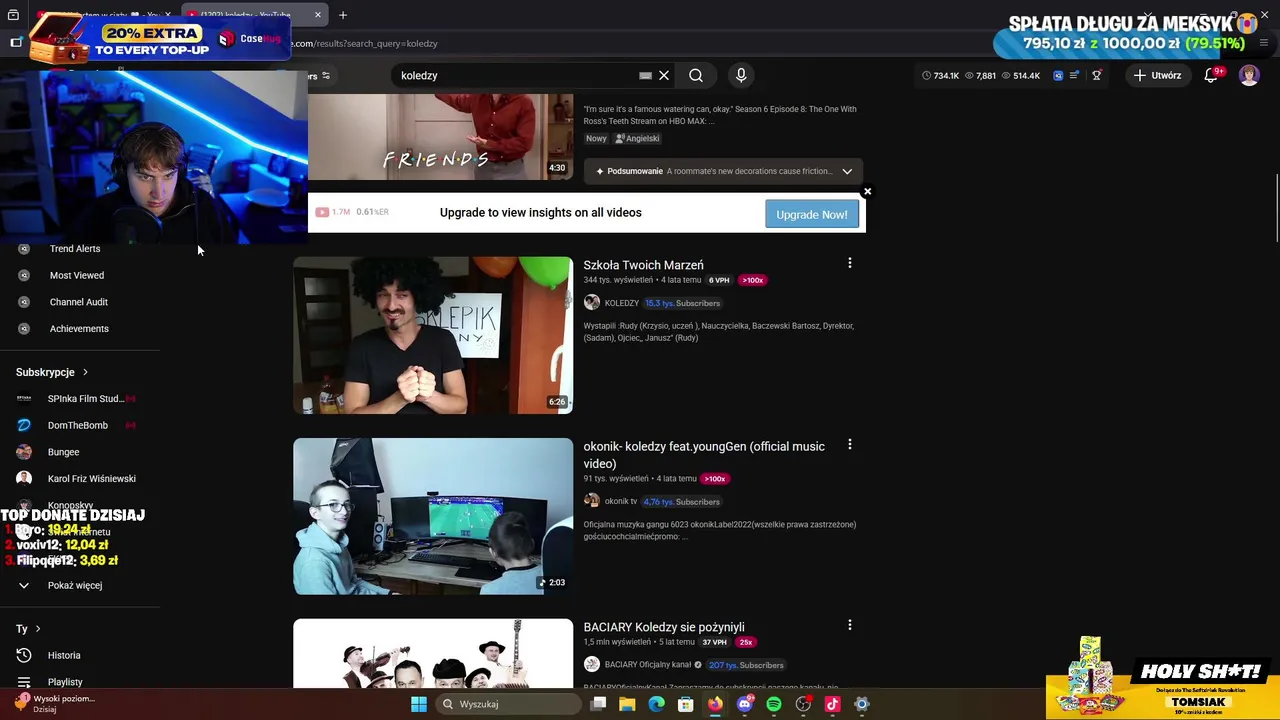Open the three-dot menu for okonik- koledzy video
The image size is (1280, 720).
[850, 444]
